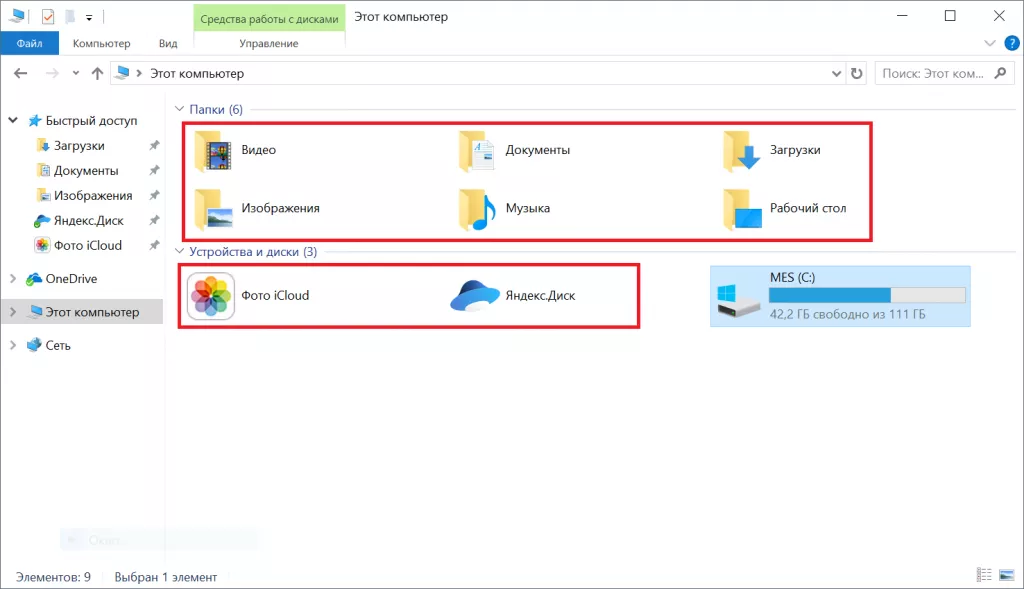Expand the Сеть tree node

[x=13, y=345]
